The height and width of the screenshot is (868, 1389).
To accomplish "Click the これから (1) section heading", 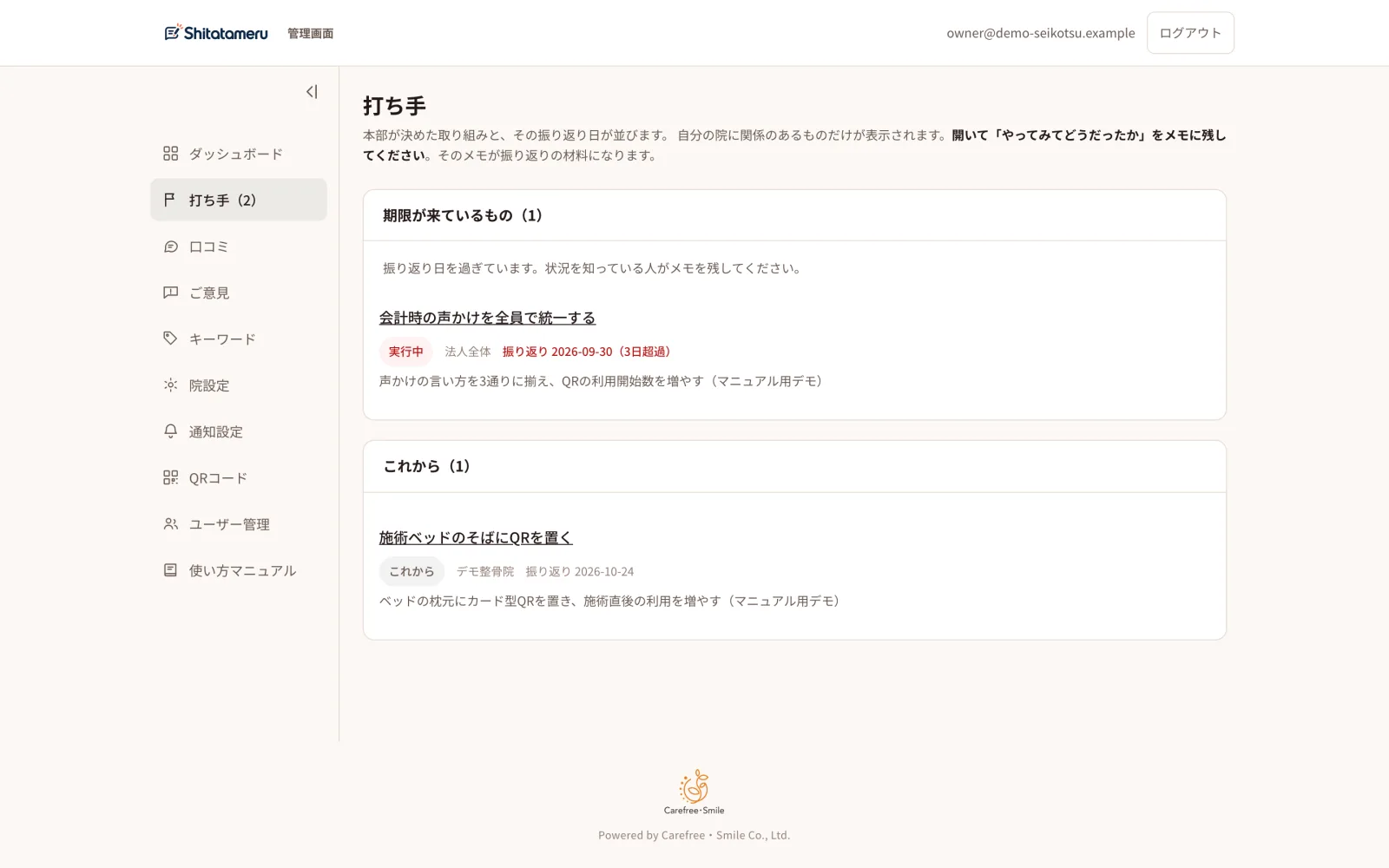I will pyautogui.click(x=427, y=466).
